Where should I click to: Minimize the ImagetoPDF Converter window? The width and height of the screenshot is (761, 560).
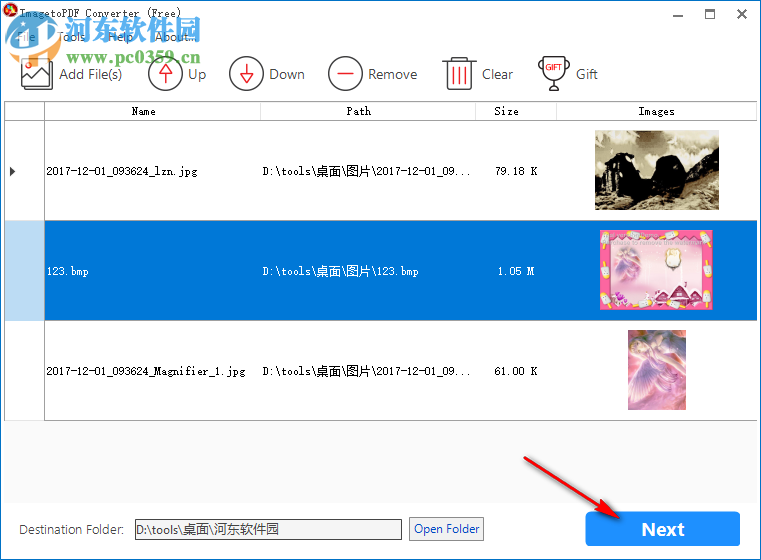pyautogui.click(x=678, y=15)
